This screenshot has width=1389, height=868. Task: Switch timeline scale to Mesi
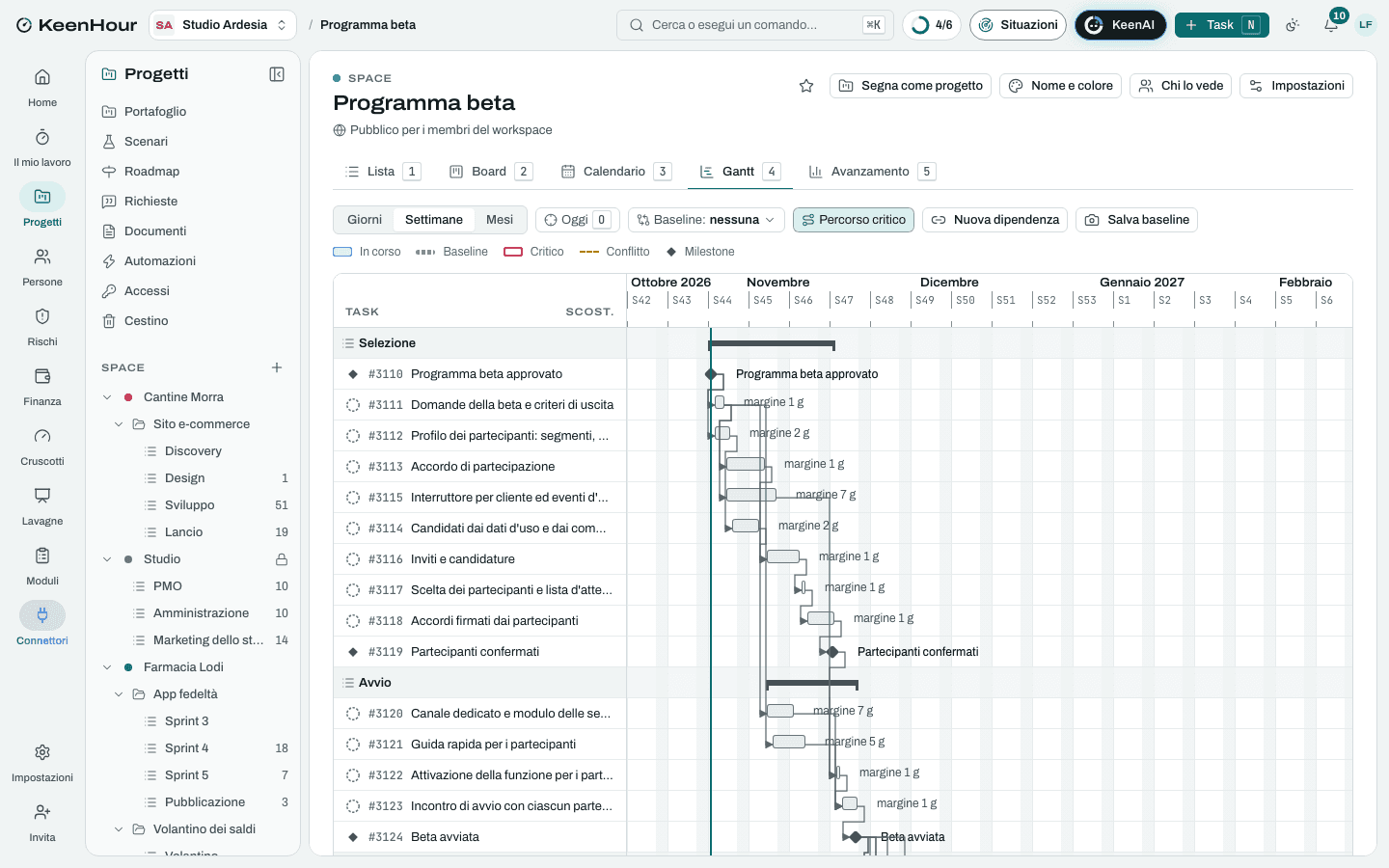pyautogui.click(x=500, y=220)
